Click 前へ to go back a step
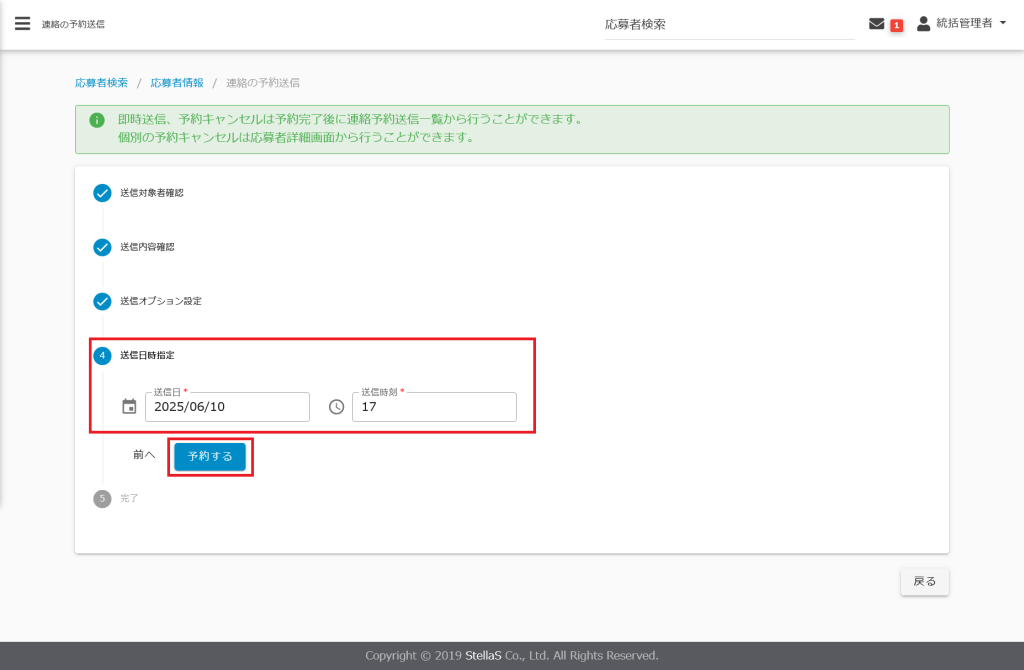 144,455
